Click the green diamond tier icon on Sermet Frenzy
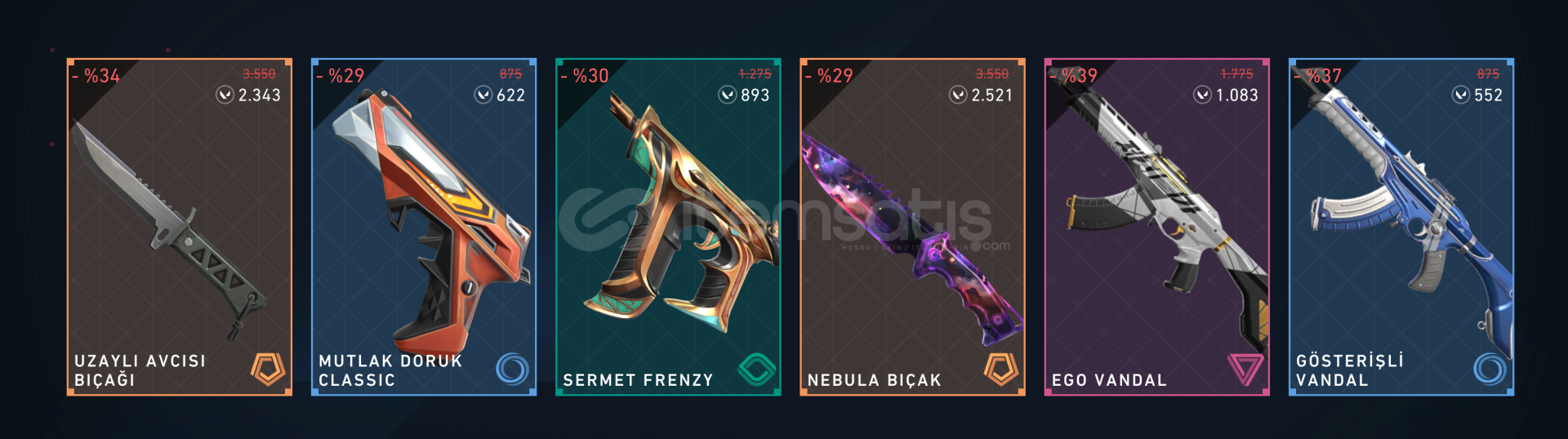 [x=756, y=370]
